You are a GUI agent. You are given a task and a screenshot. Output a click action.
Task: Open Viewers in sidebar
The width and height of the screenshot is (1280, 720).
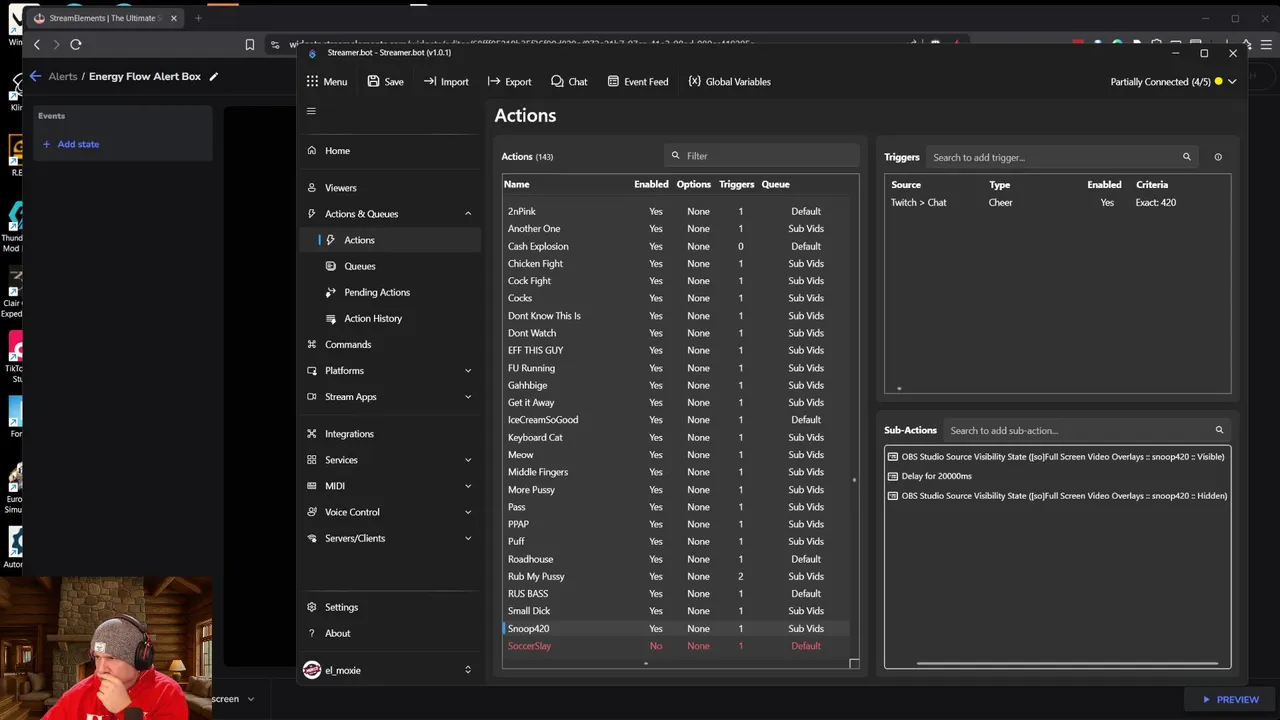pyautogui.click(x=390, y=188)
